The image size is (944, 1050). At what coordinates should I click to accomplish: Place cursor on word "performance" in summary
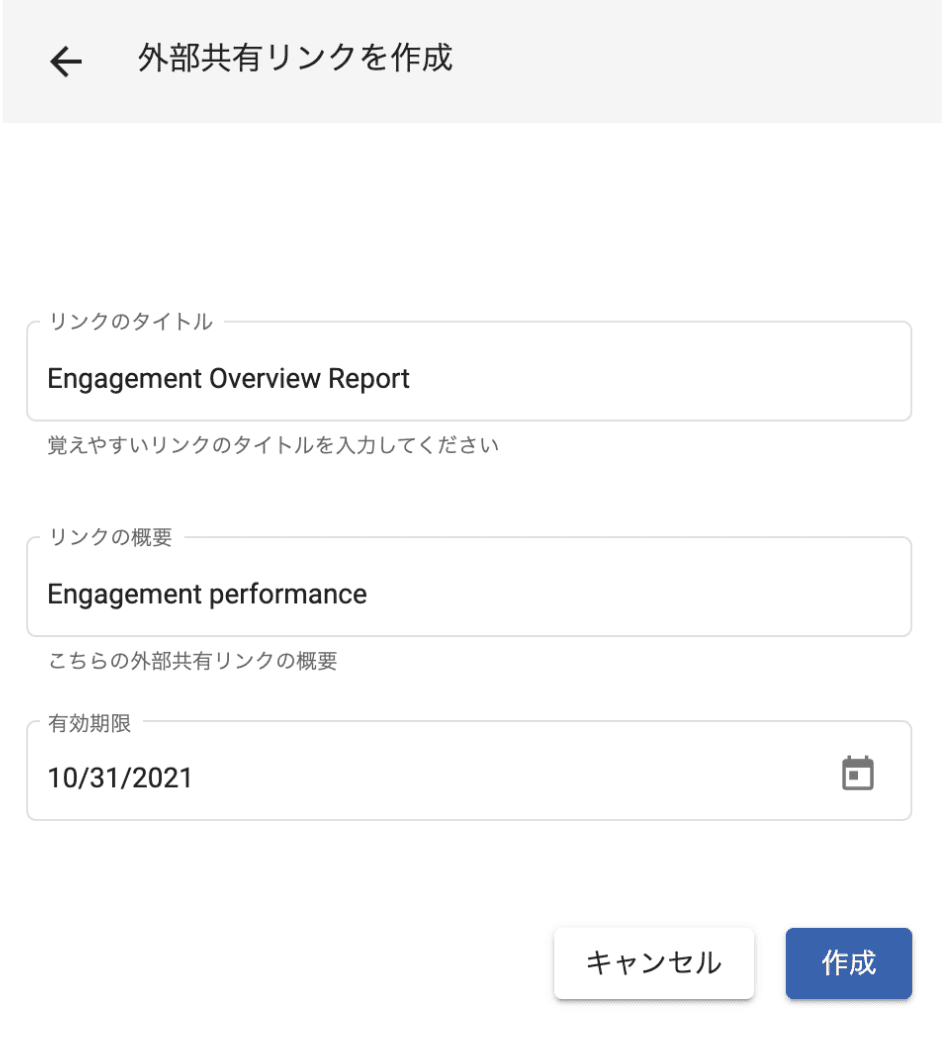tap(287, 594)
